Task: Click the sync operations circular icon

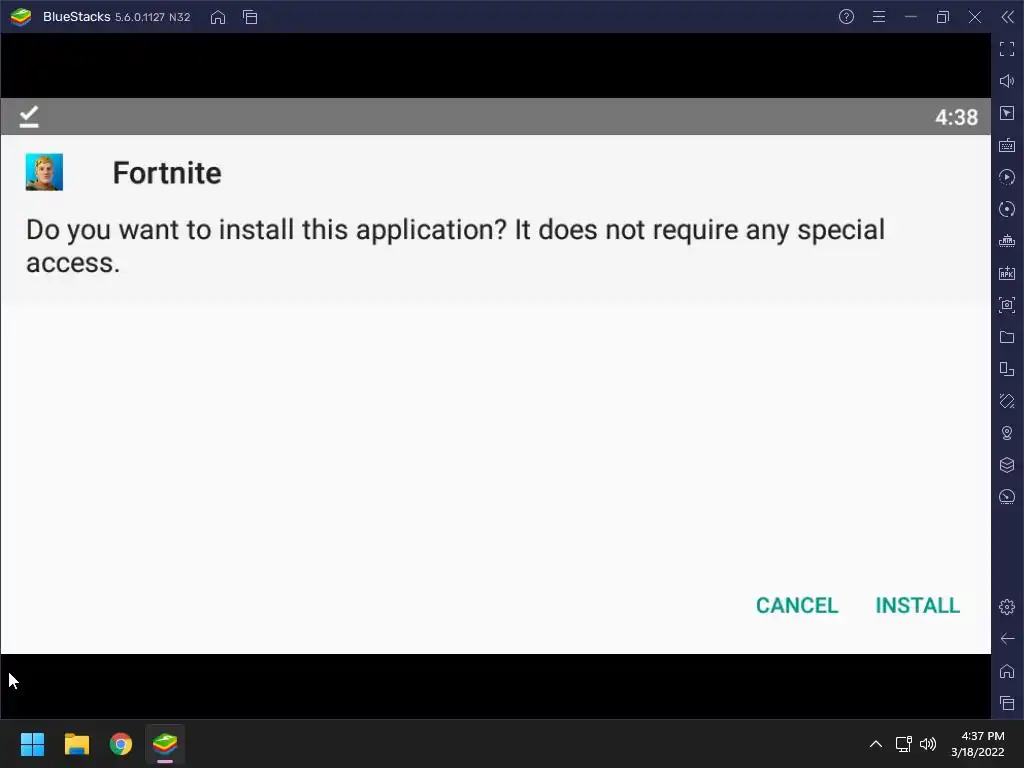Action: coord(1007,209)
